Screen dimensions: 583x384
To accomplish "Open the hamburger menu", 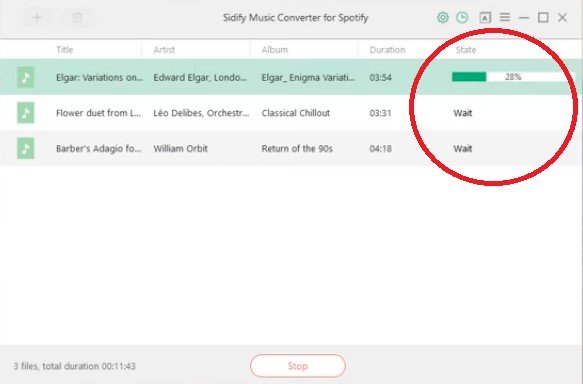I will tap(505, 17).
